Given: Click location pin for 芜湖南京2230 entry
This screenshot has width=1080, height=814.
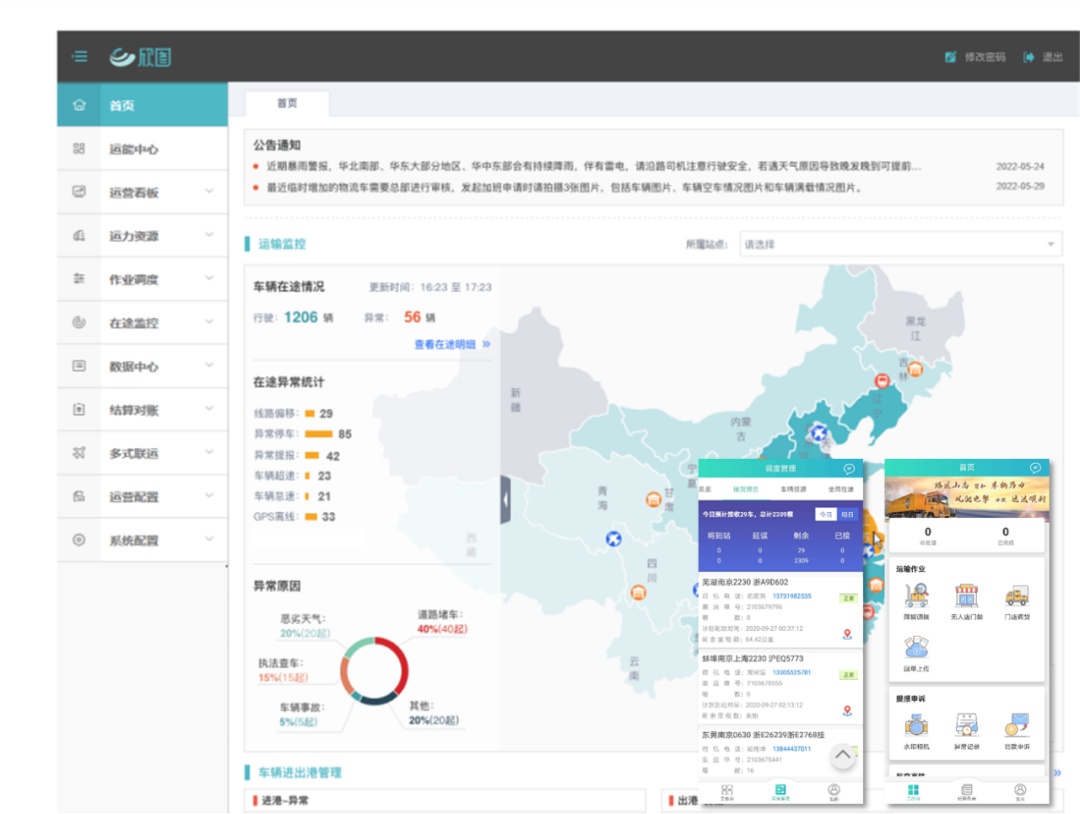Looking at the screenshot, I should [x=847, y=634].
